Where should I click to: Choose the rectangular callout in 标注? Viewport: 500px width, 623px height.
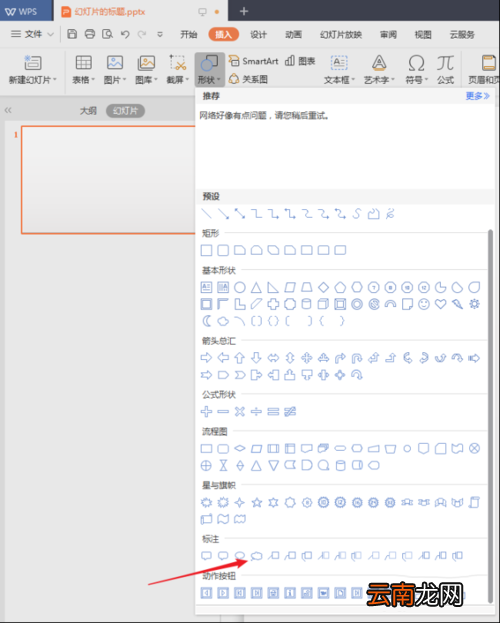coord(206,555)
